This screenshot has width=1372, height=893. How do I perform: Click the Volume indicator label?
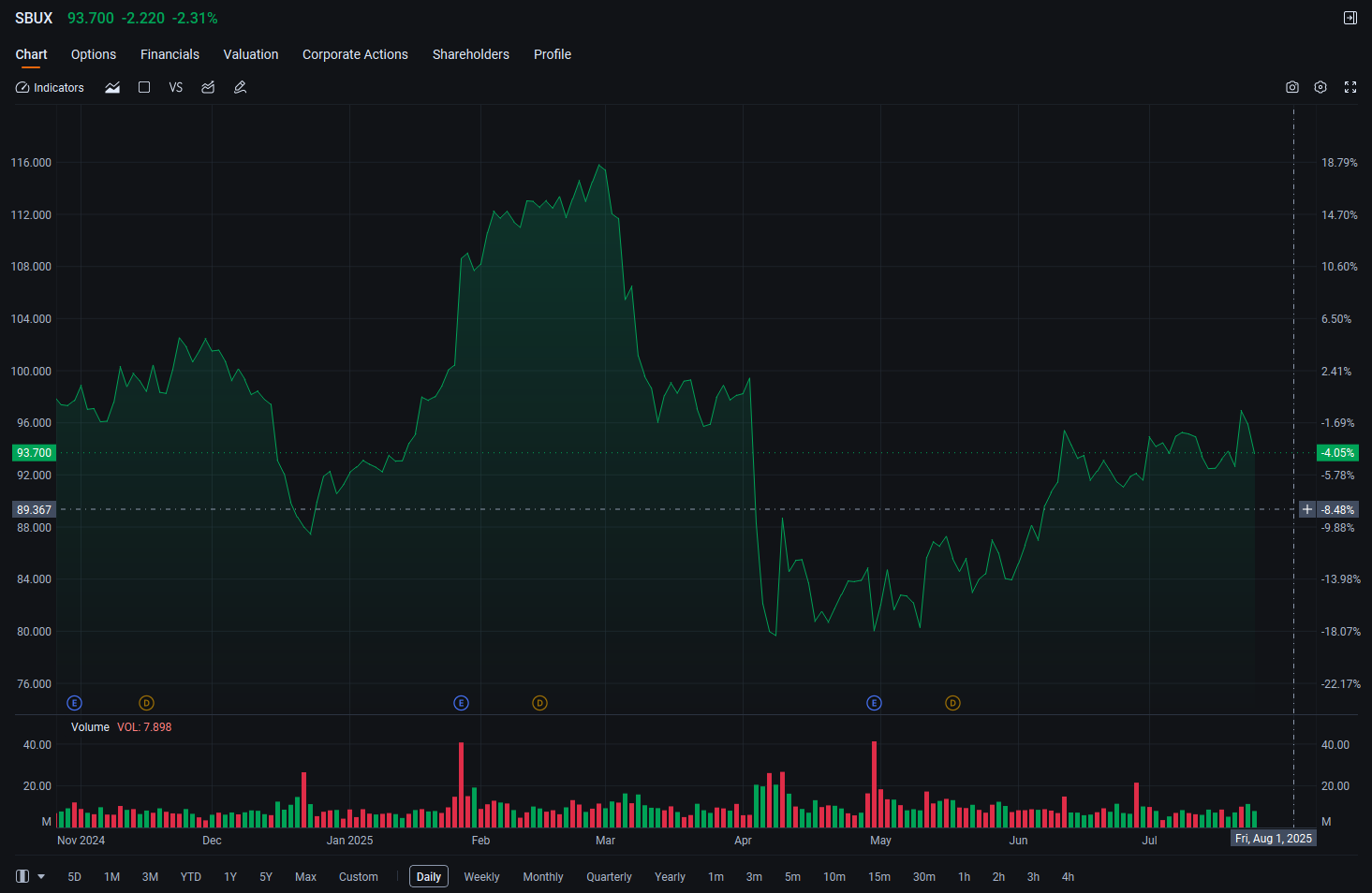[x=91, y=727]
